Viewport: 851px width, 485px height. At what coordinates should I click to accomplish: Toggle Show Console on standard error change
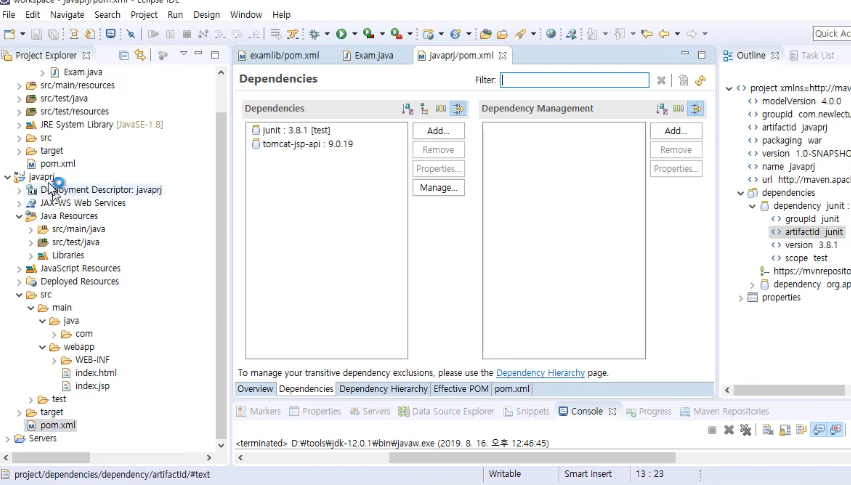[x=836, y=430]
